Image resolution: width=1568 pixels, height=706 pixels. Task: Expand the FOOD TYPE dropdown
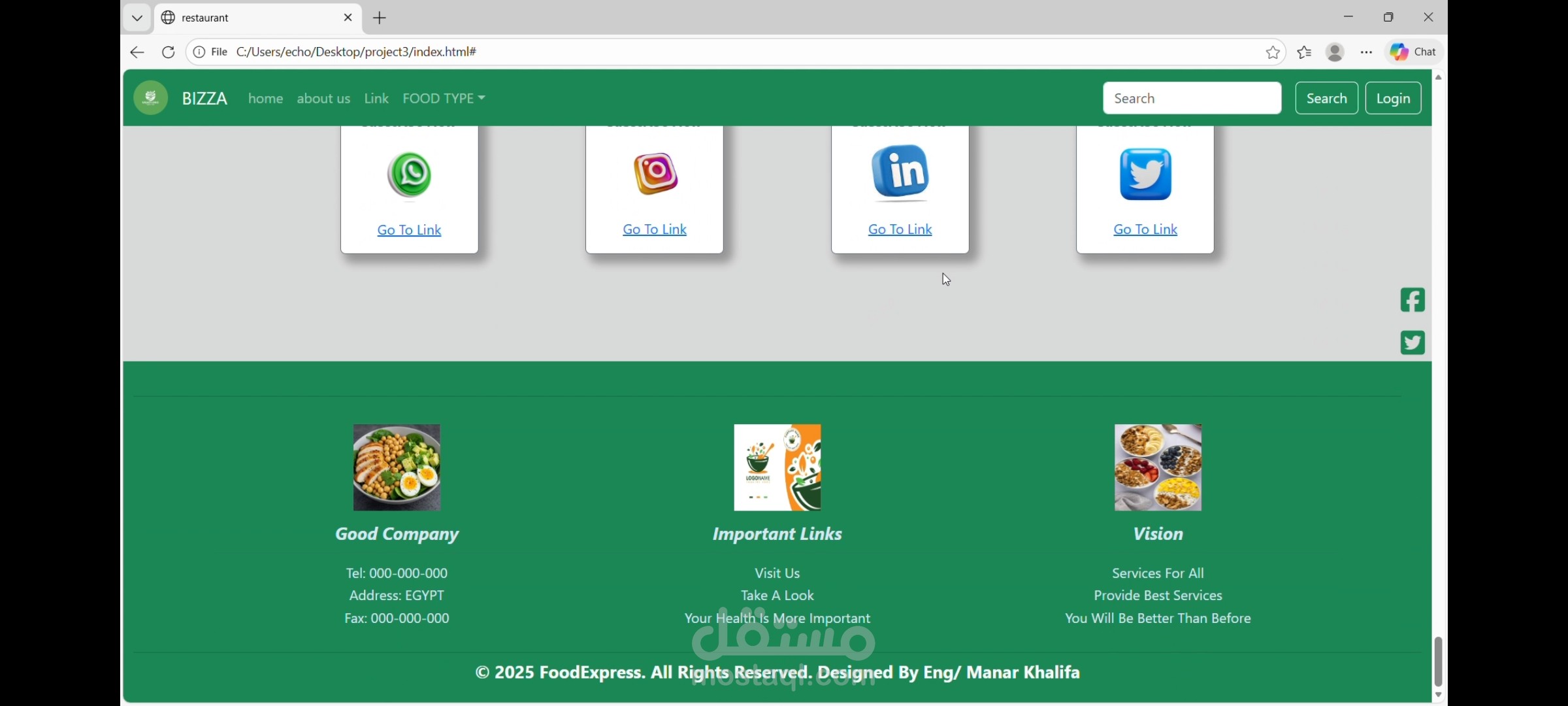(x=444, y=98)
